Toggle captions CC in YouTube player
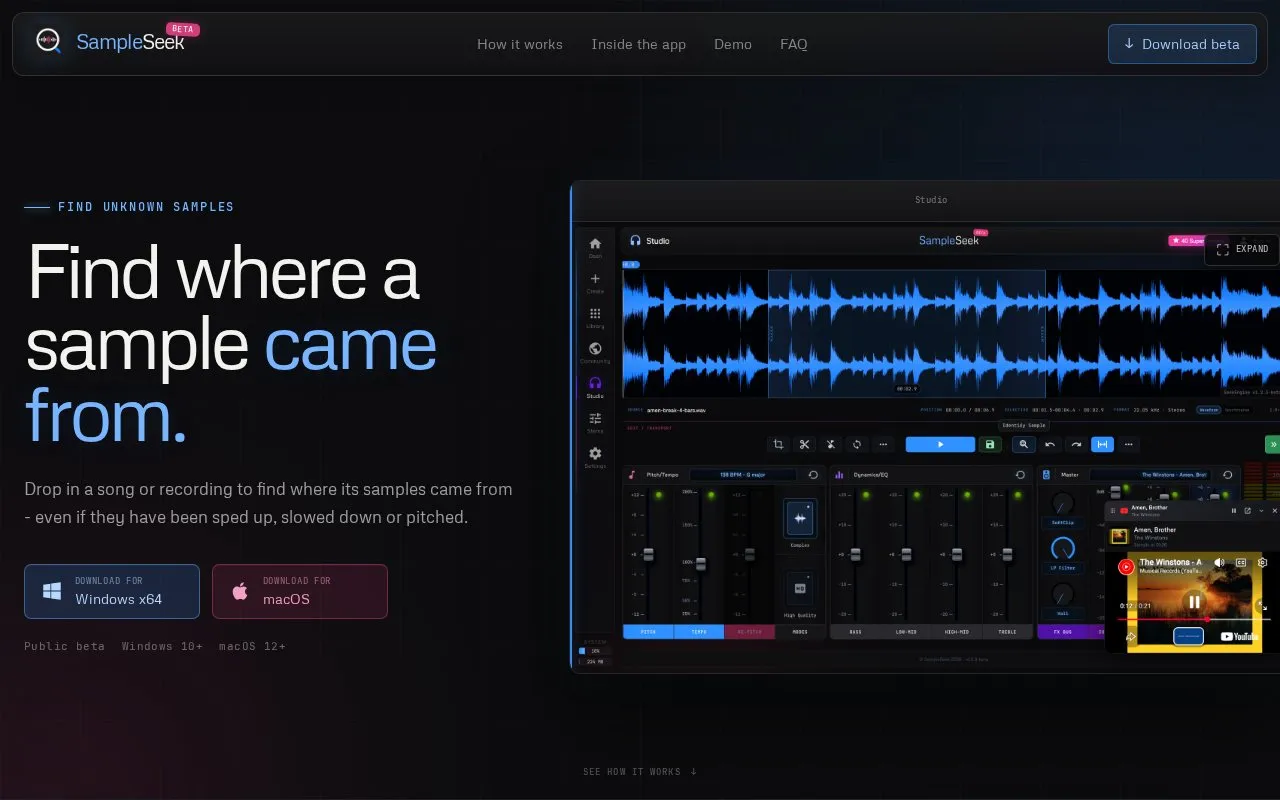This screenshot has width=1280, height=800. (x=1241, y=563)
